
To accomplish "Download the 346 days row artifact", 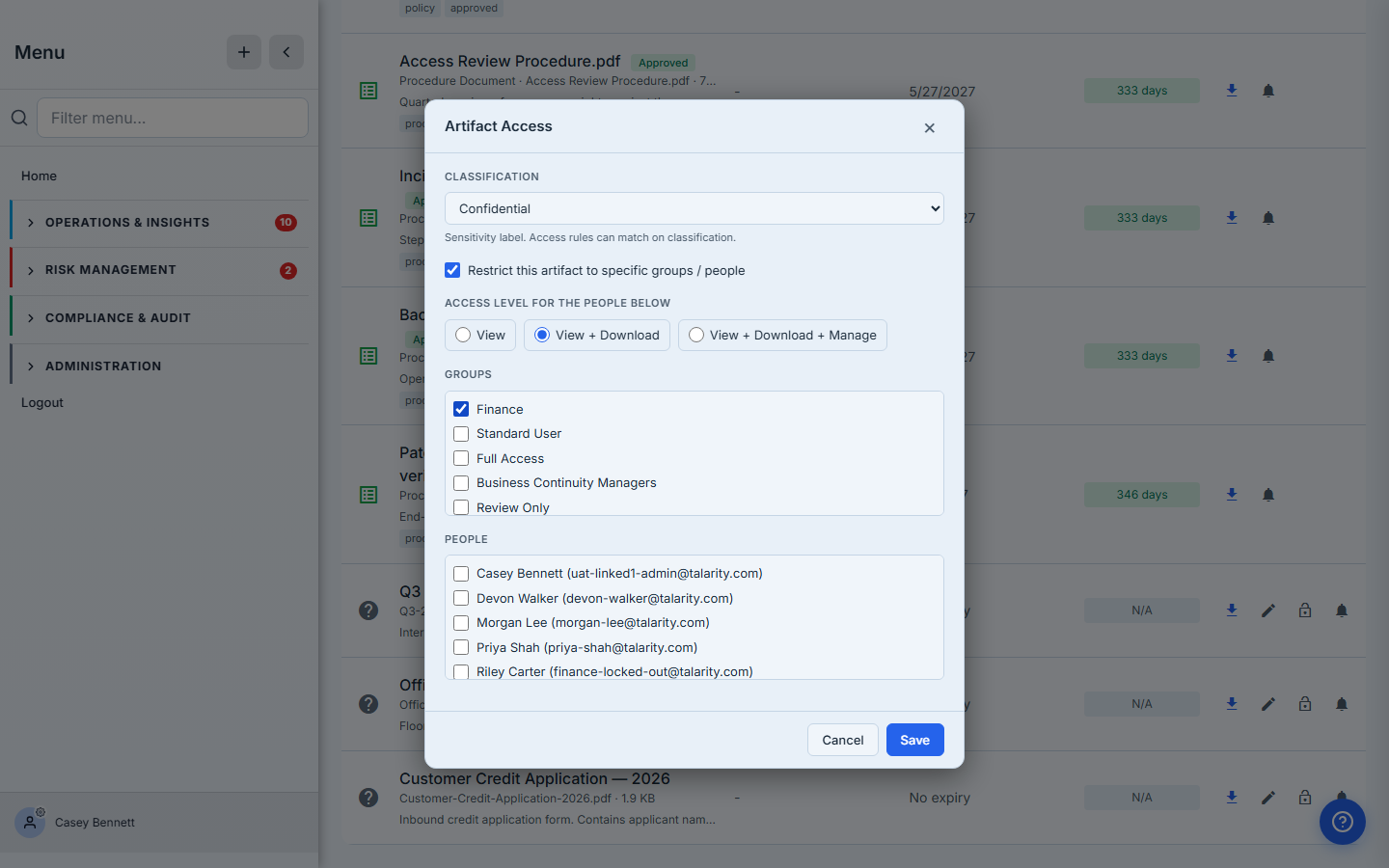I will [1232, 495].
